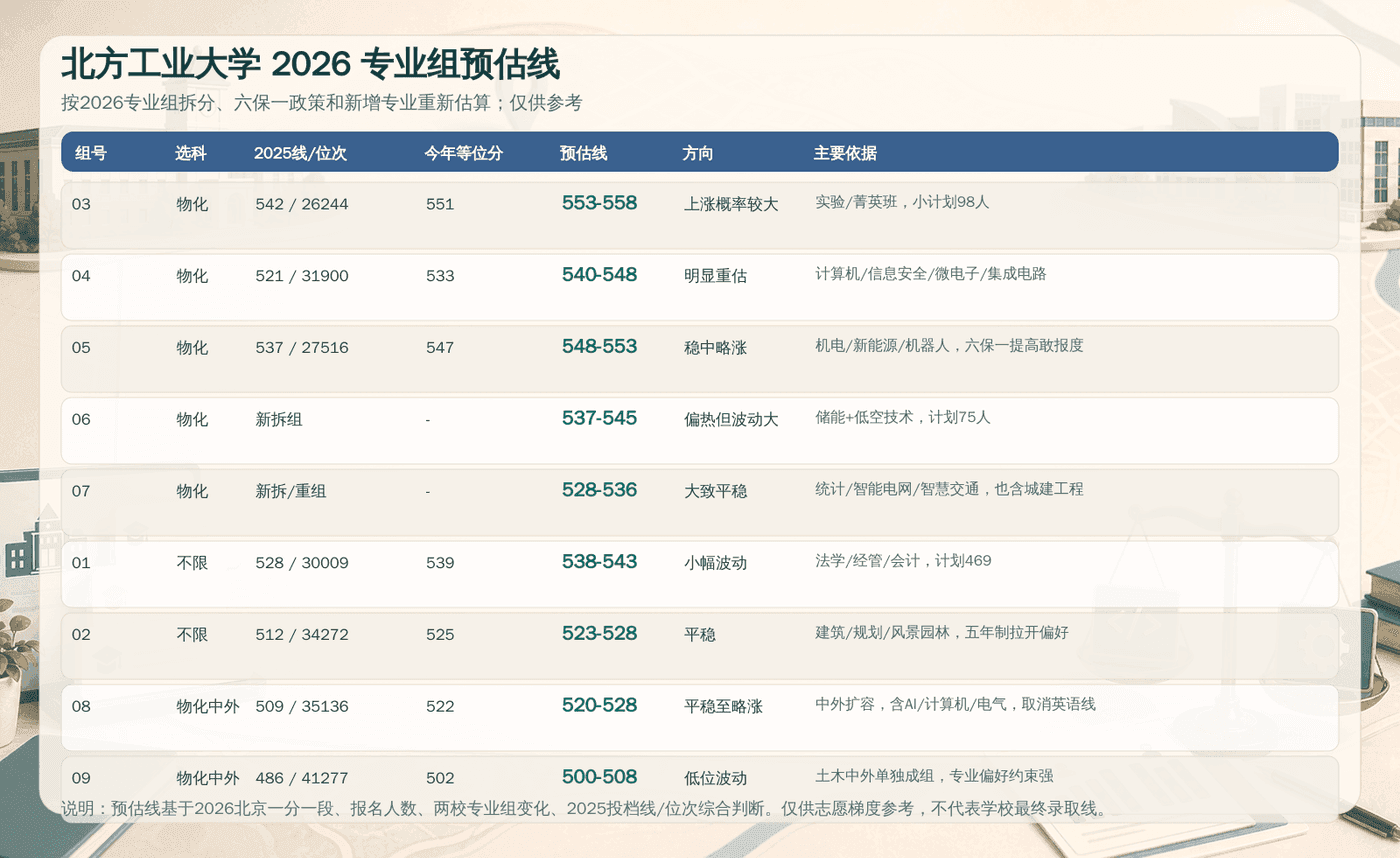Click the title 北方工业大学 2026 专业组预估线
Viewport: 1400px width, 858px height.
pos(310,65)
